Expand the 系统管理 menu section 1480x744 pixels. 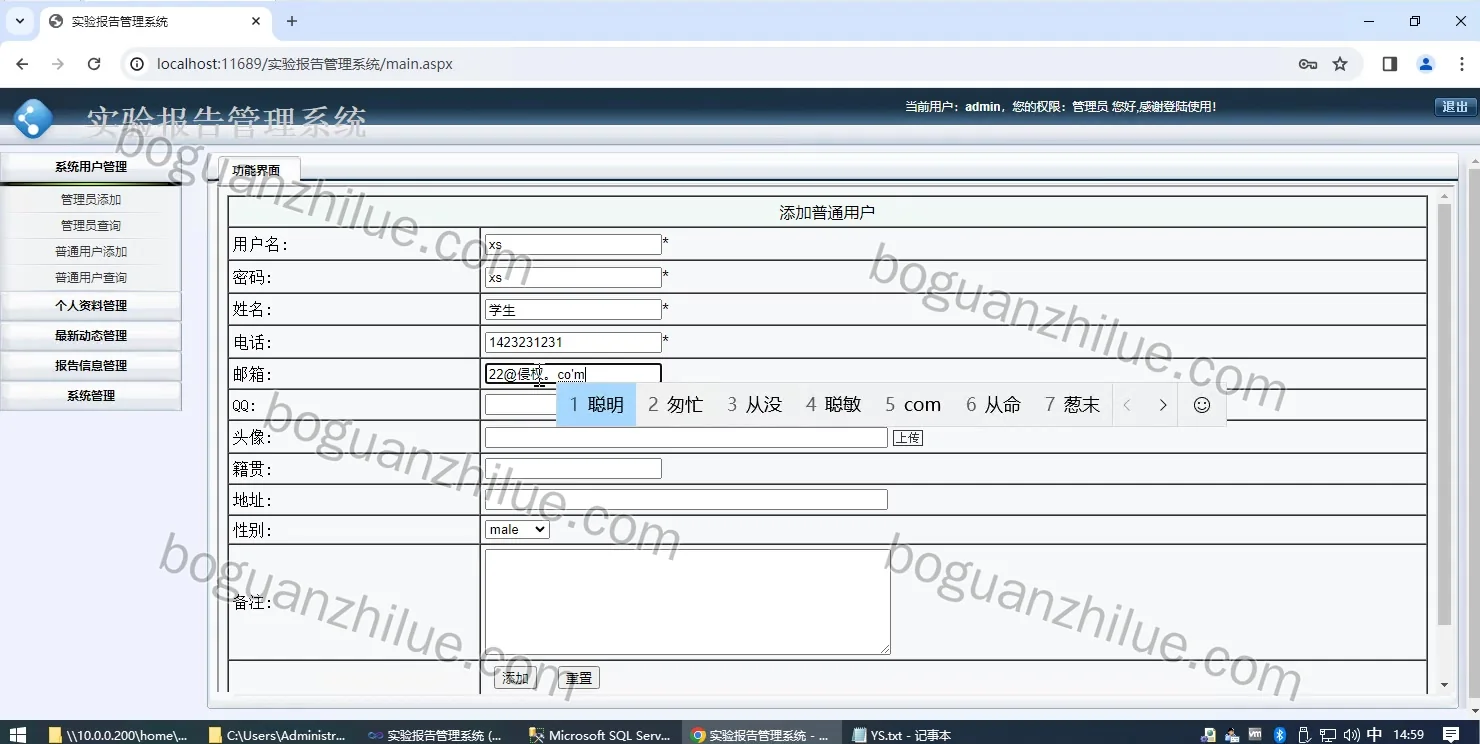(91, 395)
